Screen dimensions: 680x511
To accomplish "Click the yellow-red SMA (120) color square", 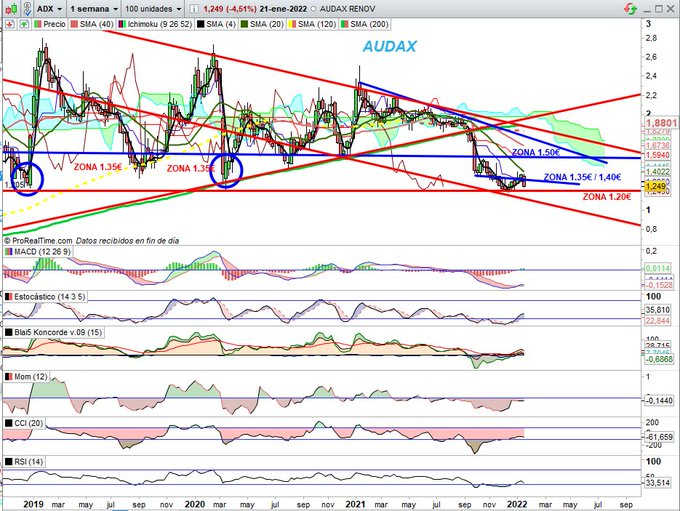I will tap(292, 24).
